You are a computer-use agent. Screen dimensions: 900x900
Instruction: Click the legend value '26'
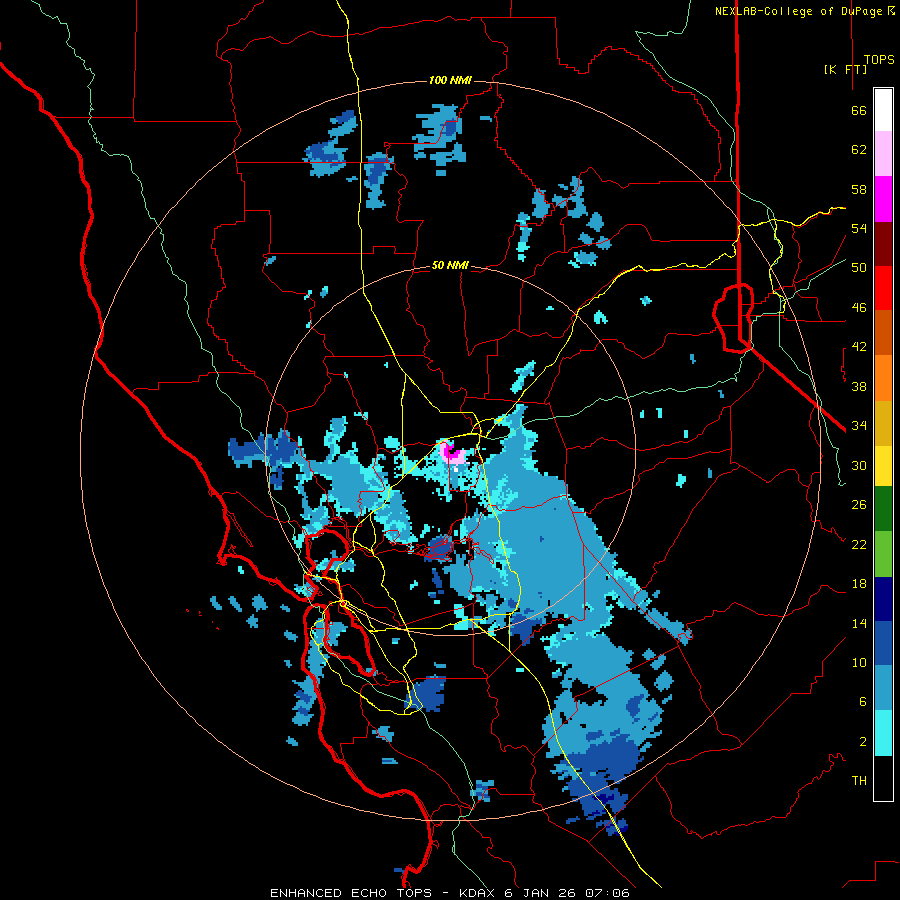[x=859, y=505]
